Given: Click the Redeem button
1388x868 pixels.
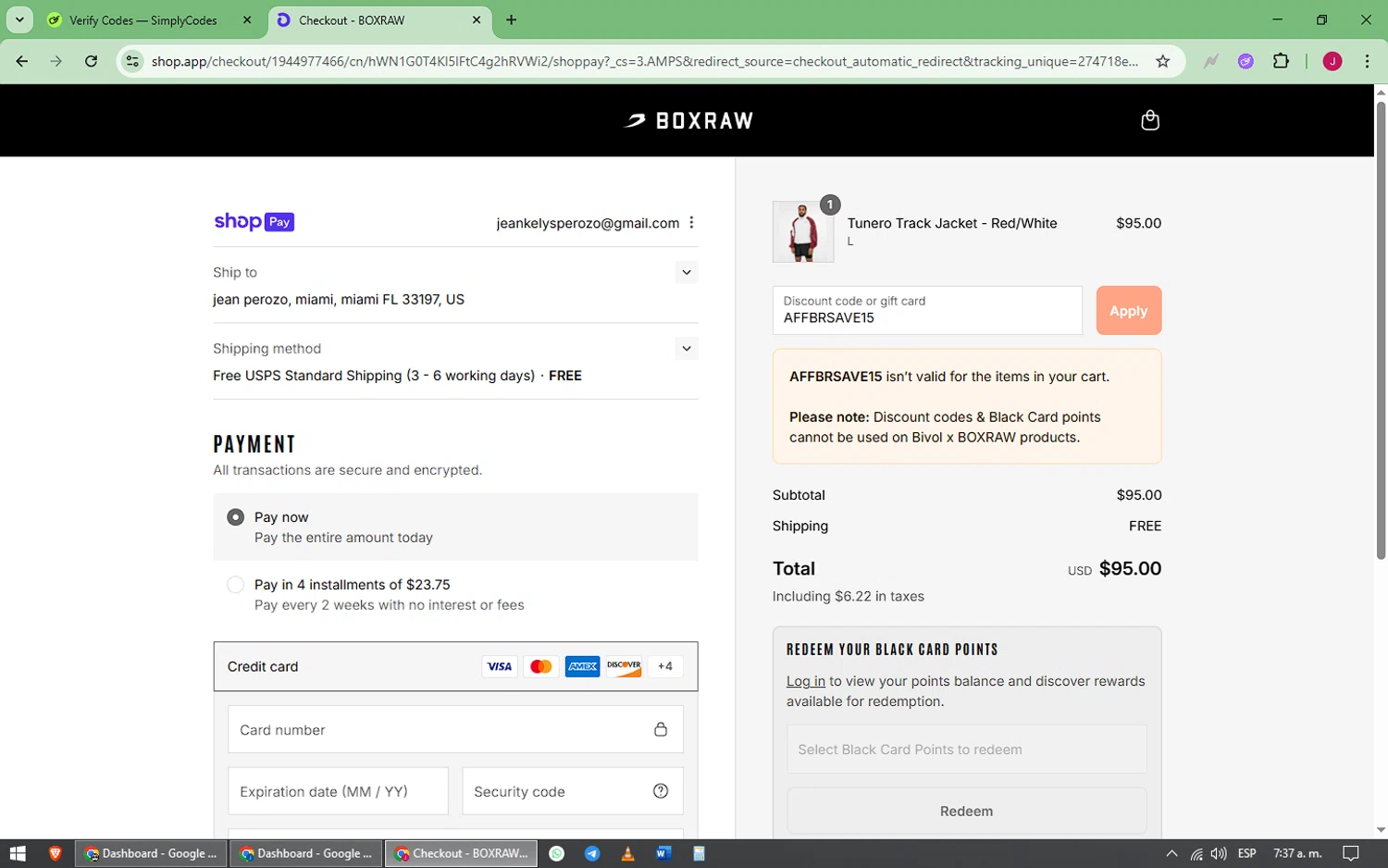Looking at the screenshot, I should pyautogui.click(x=966, y=811).
